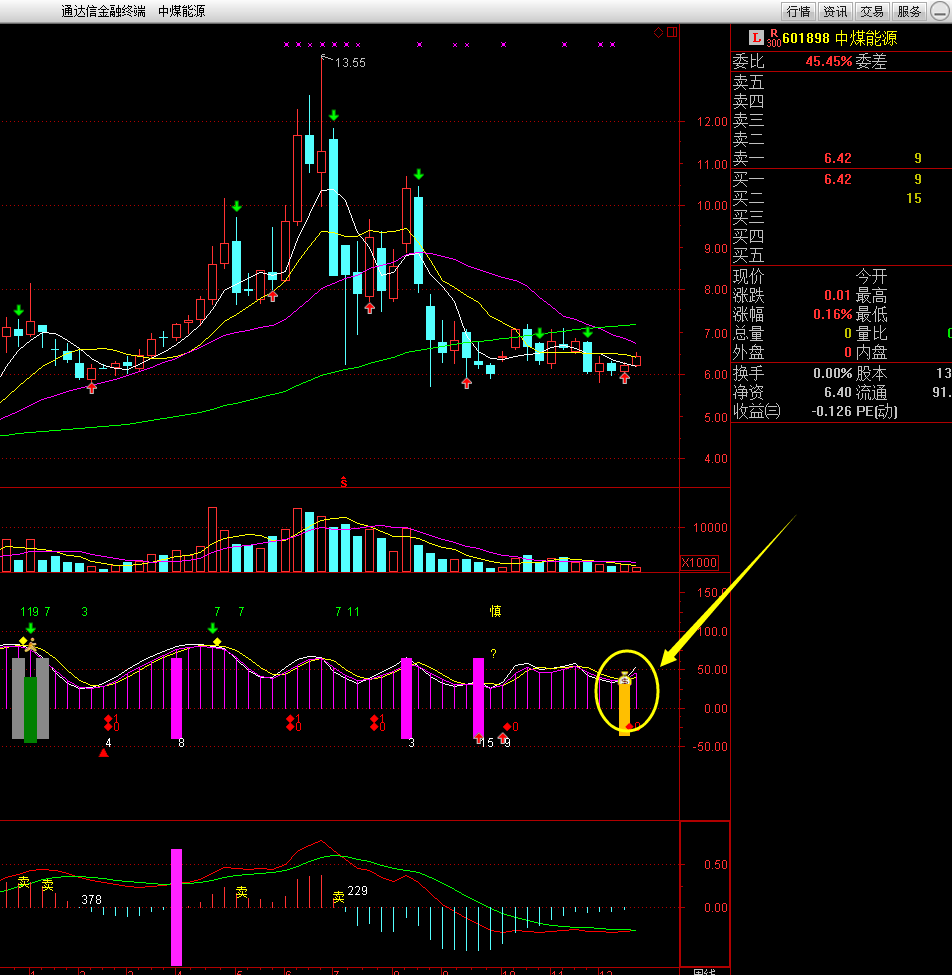952x975 pixels.
Task: Click the 12.00 price axis label
Action: click(x=712, y=122)
